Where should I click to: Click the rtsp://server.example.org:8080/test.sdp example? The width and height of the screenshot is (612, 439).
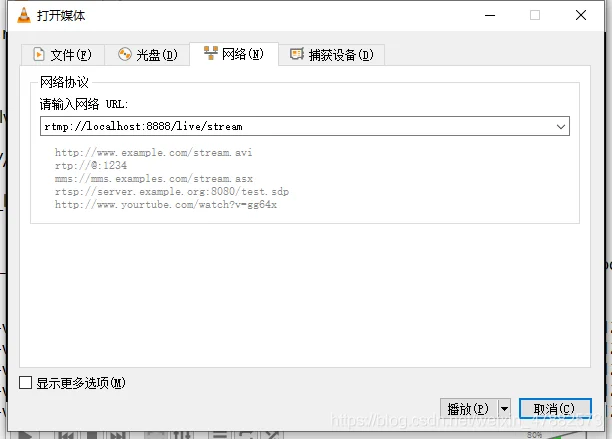[172, 192]
